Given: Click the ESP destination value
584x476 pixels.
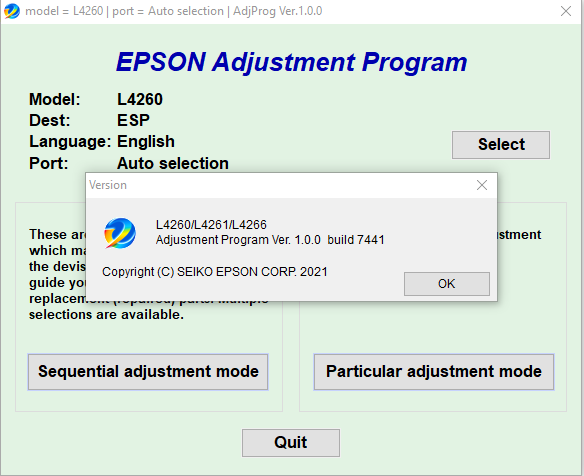Looking at the screenshot, I should tap(133, 120).
